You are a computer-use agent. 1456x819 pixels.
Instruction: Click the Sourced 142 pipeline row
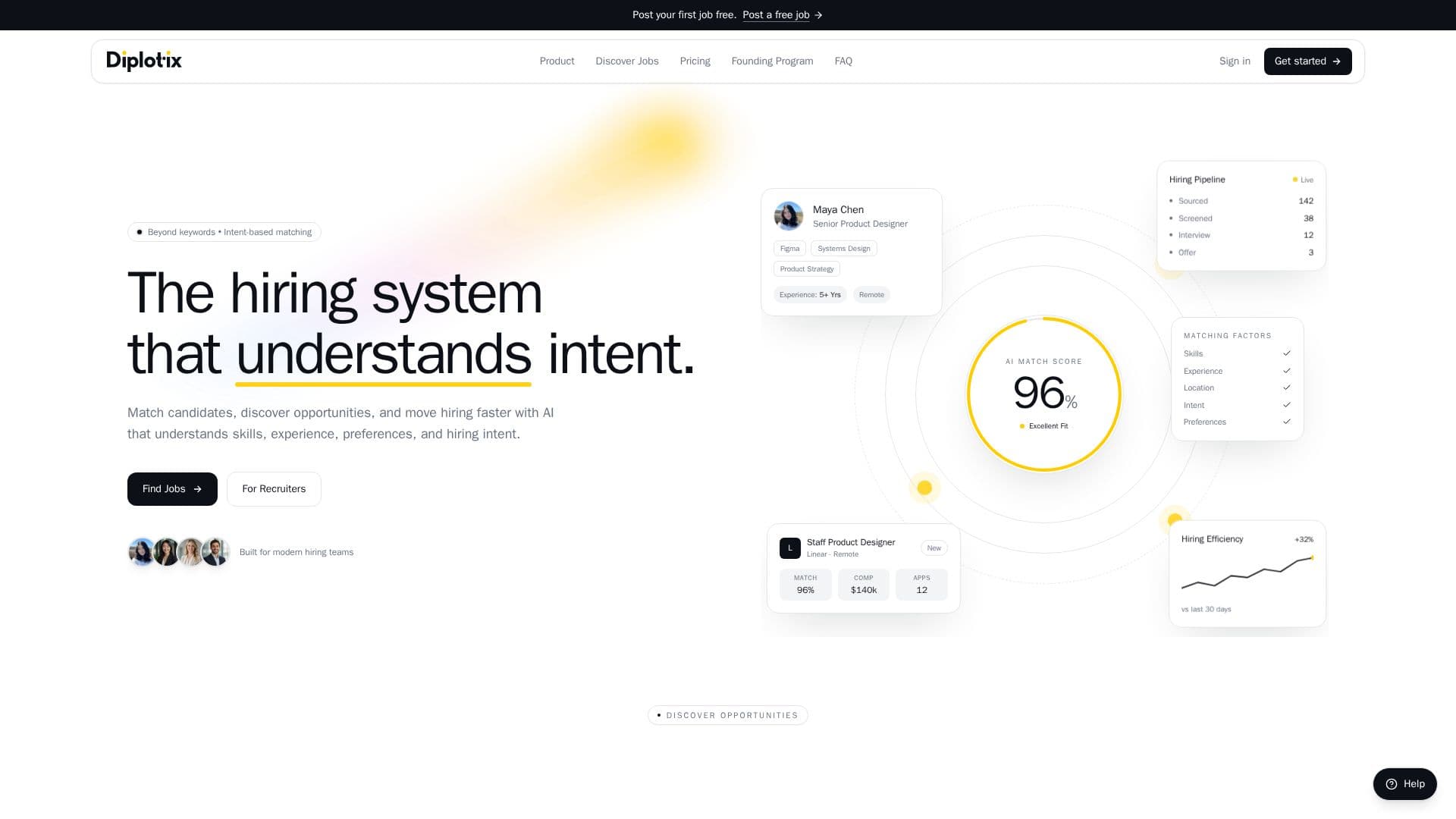click(1241, 201)
